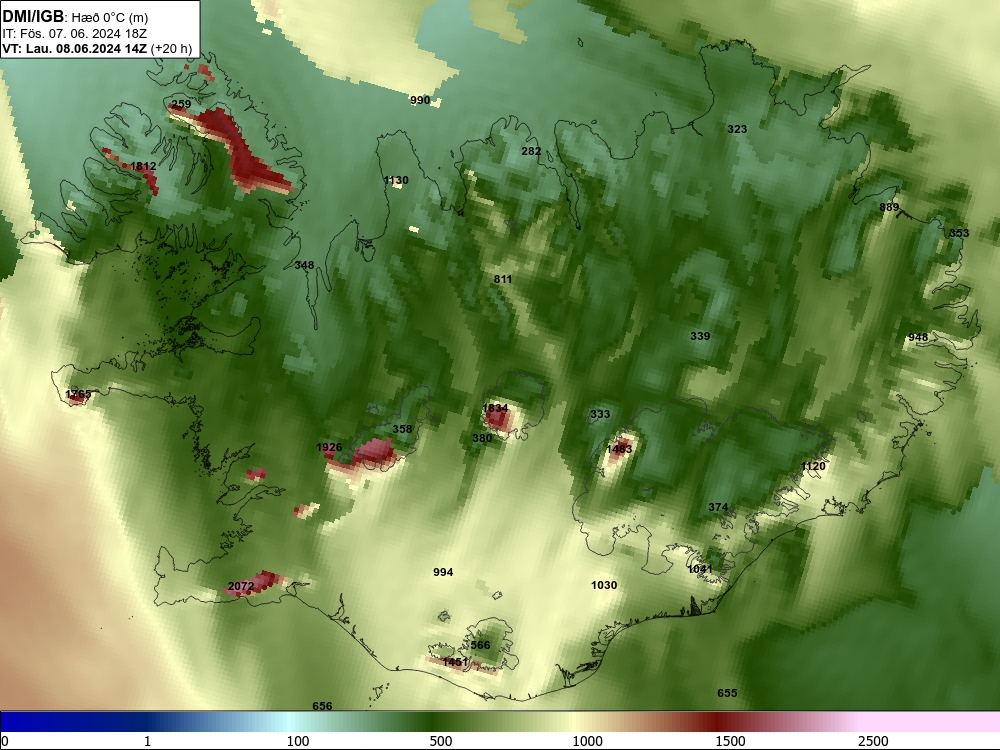
Task: Click the 1451 value label
Action: pyautogui.click(x=455, y=663)
